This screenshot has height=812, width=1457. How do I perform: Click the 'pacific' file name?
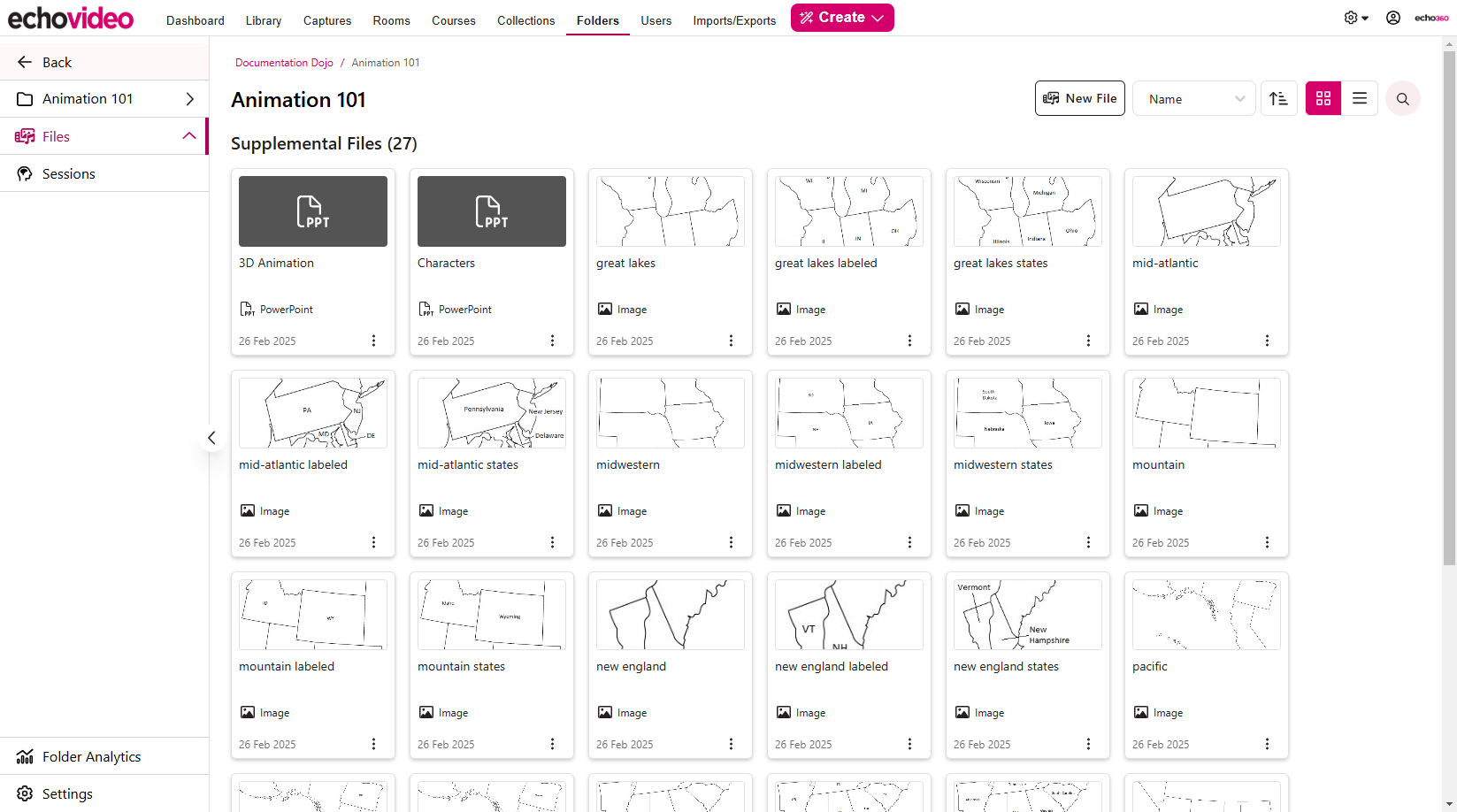click(x=1150, y=666)
